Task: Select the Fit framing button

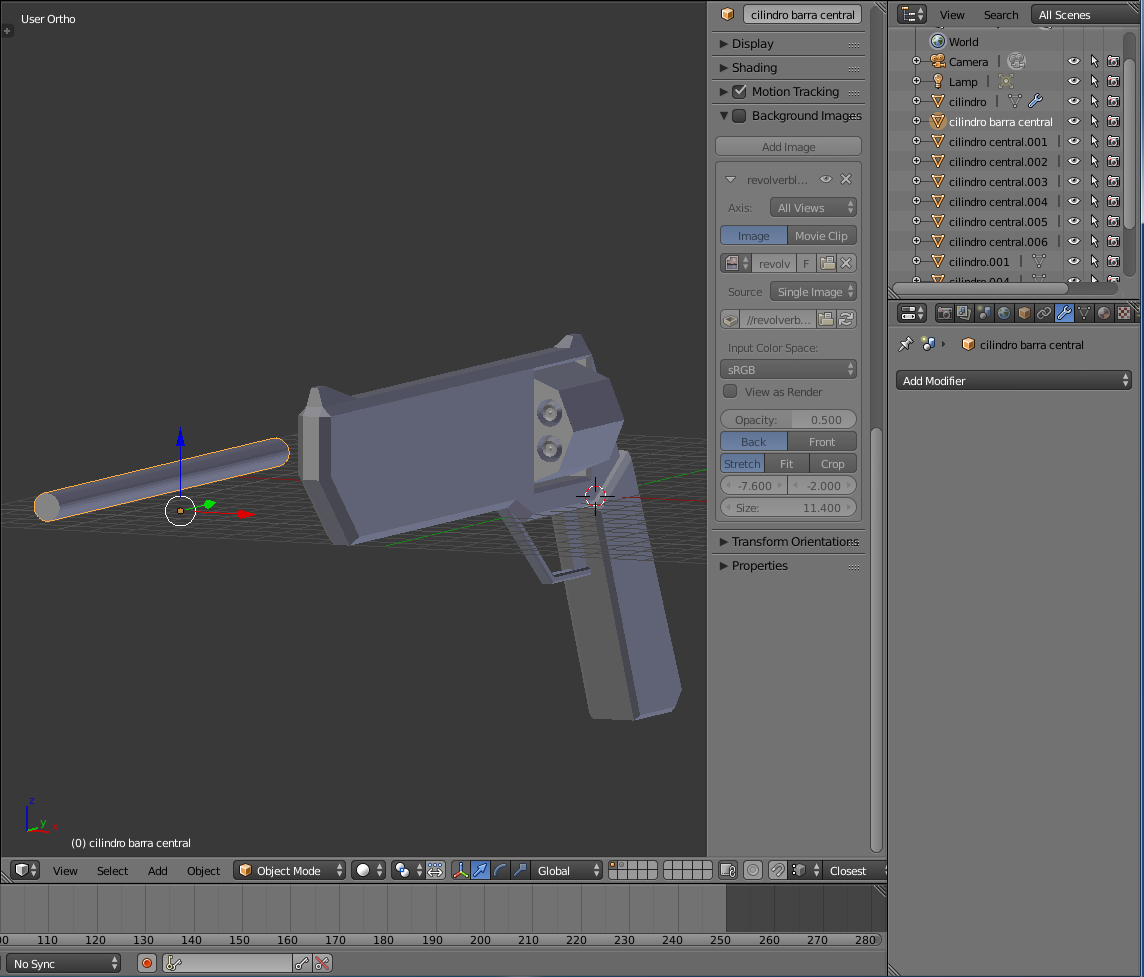Action: pos(786,463)
